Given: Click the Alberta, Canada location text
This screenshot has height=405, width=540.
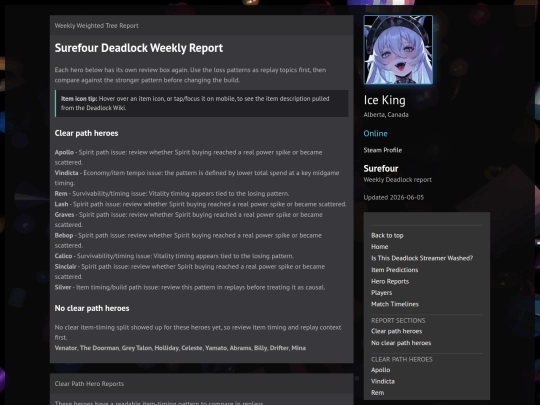Looking at the screenshot, I should click(x=386, y=115).
